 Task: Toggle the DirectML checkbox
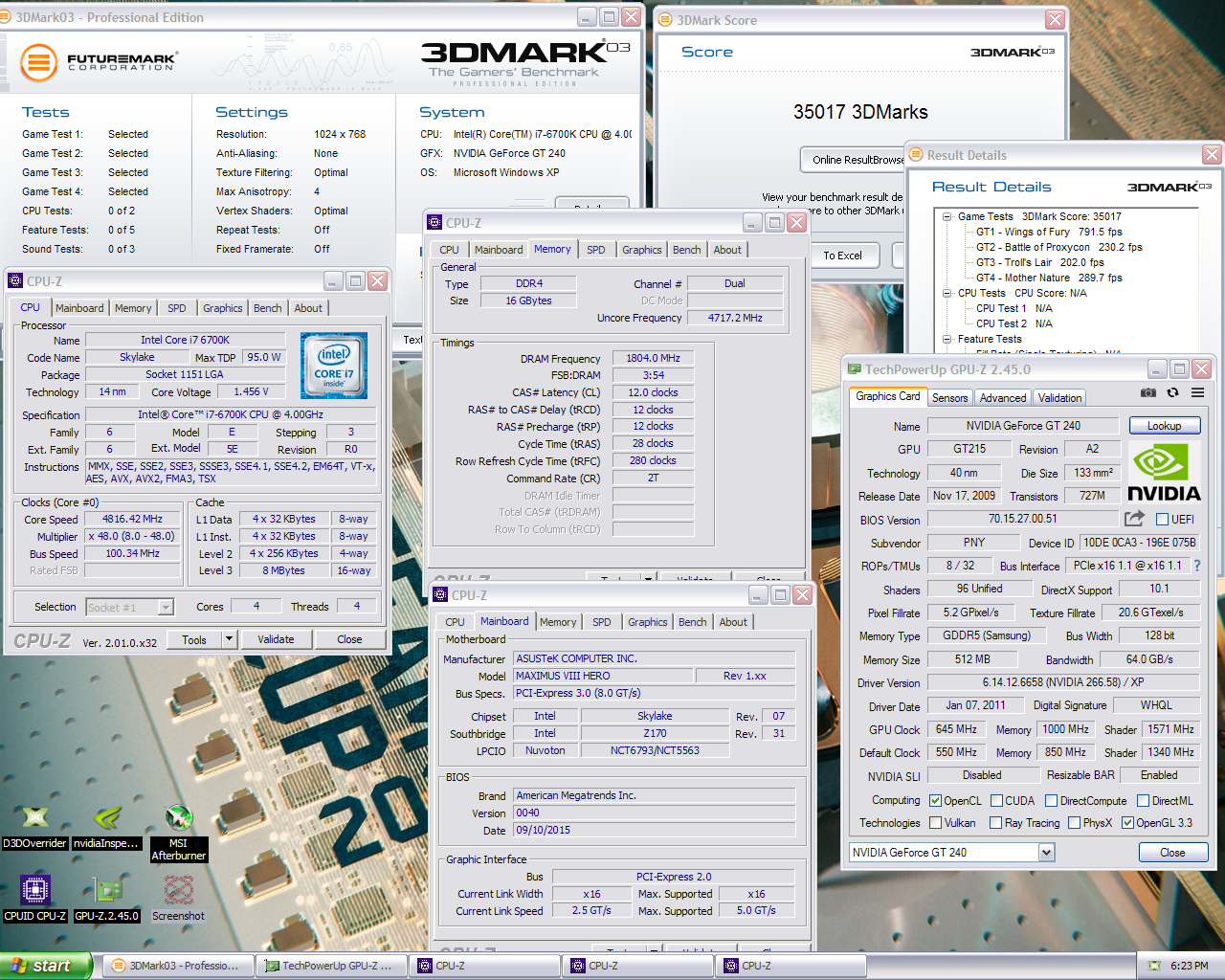pyautogui.click(x=1143, y=801)
